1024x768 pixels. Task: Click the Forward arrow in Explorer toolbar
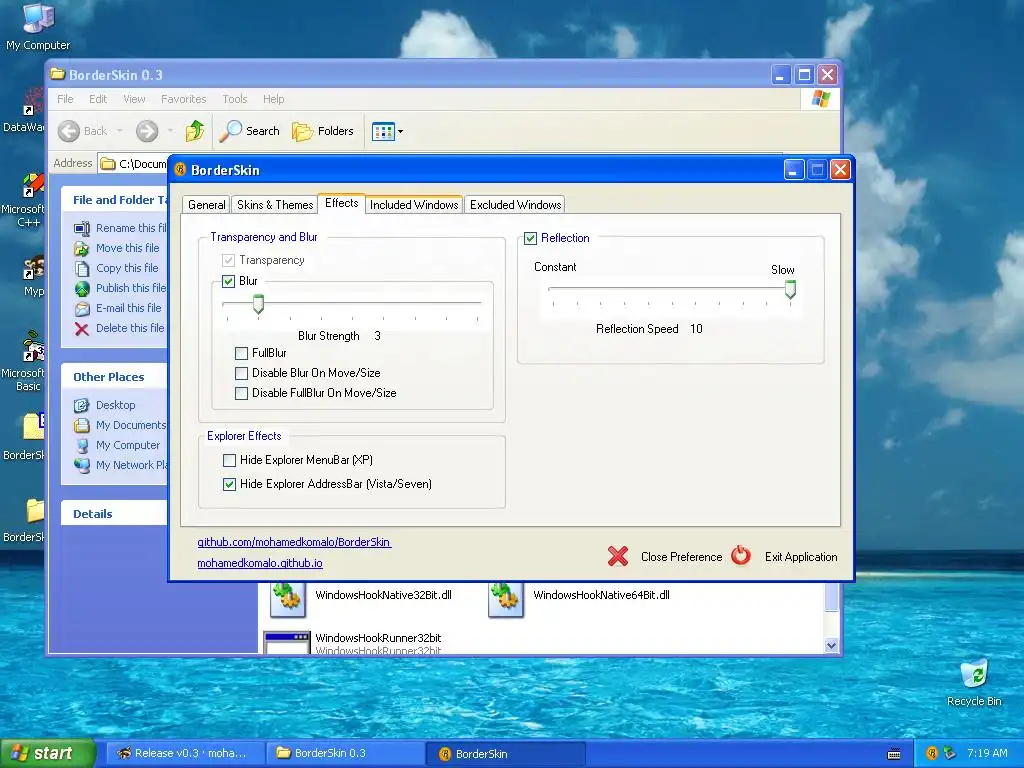[x=147, y=131]
